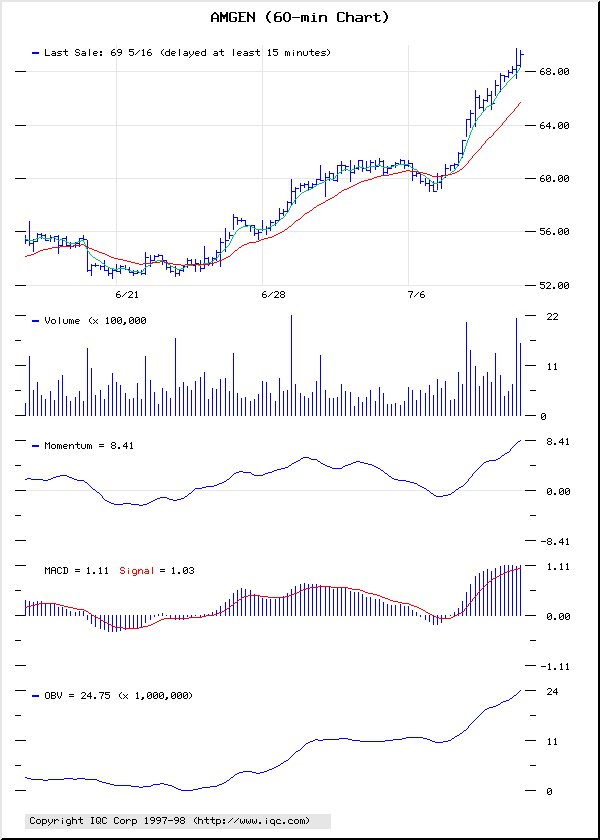Image resolution: width=600 pixels, height=840 pixels.
Task: Click the 6/21 date label
Action: pyautogui.click(x=127, y=295)
